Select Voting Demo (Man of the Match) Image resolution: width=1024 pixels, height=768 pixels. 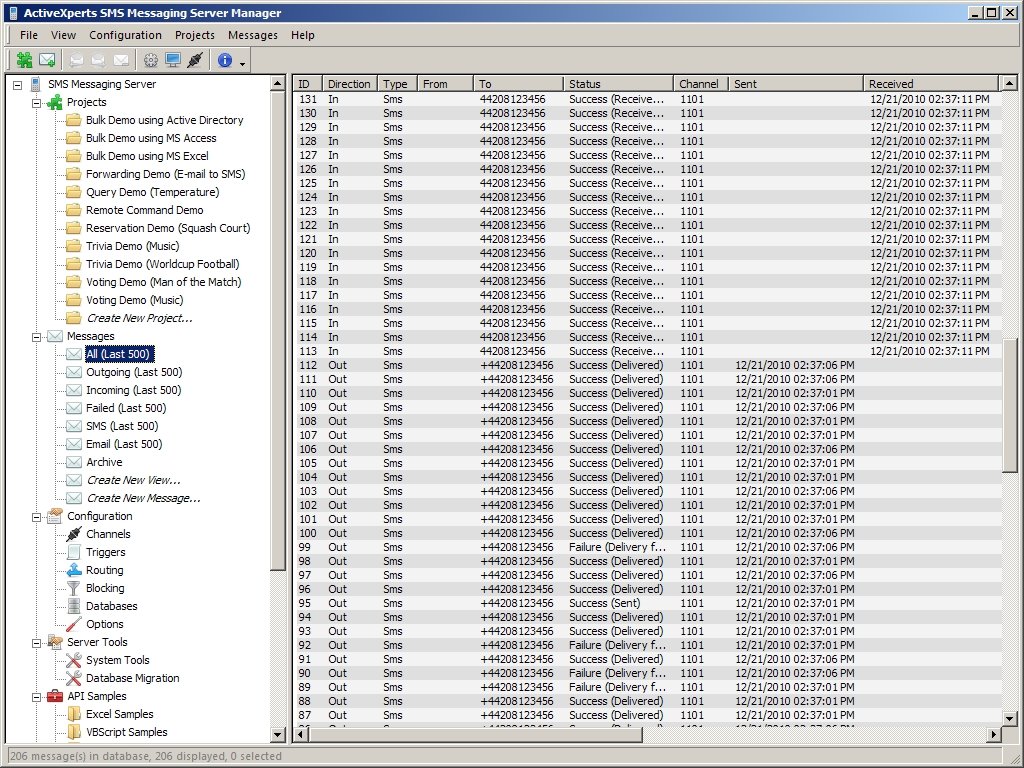164,282
